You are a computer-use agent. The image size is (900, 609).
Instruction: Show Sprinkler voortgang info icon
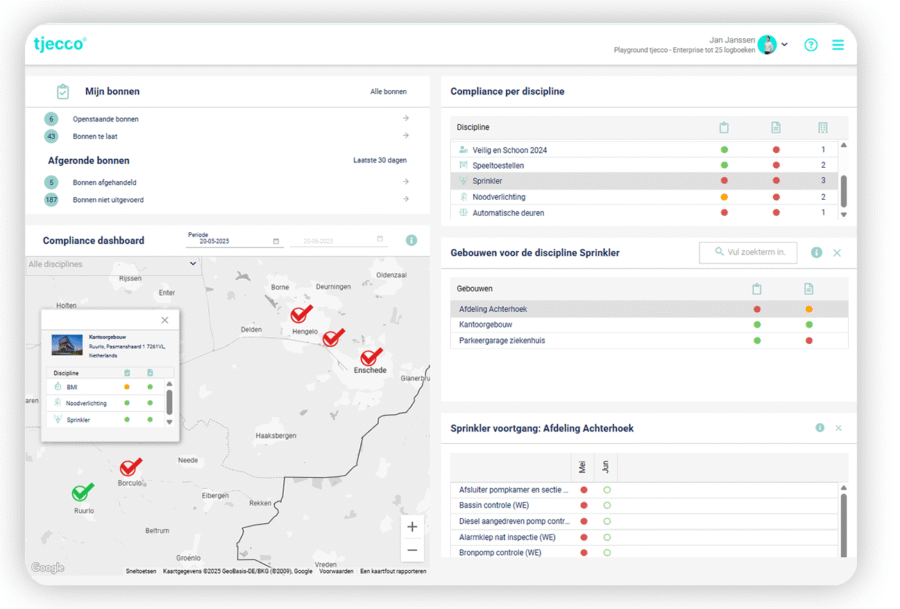coord(820,428)
